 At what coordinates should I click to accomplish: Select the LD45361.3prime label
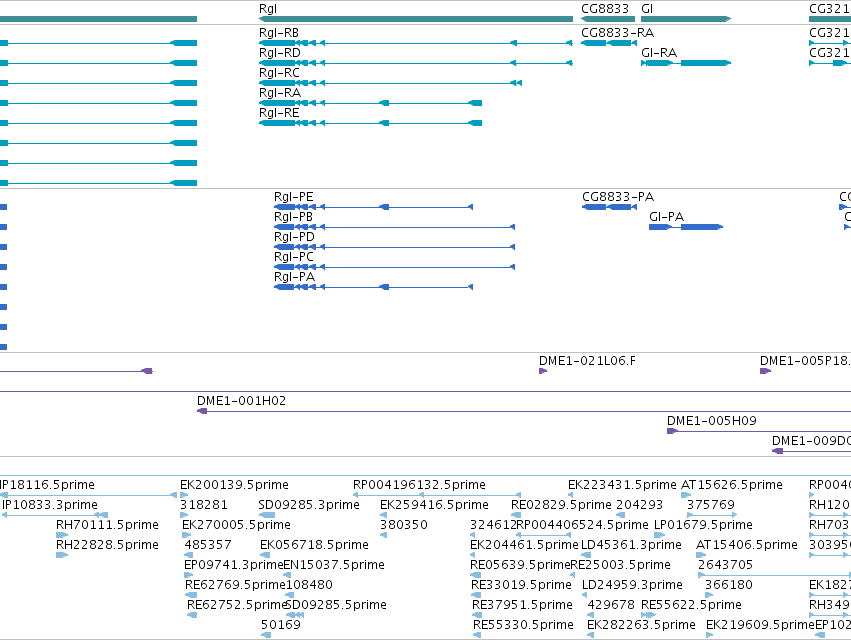point(631,545)
